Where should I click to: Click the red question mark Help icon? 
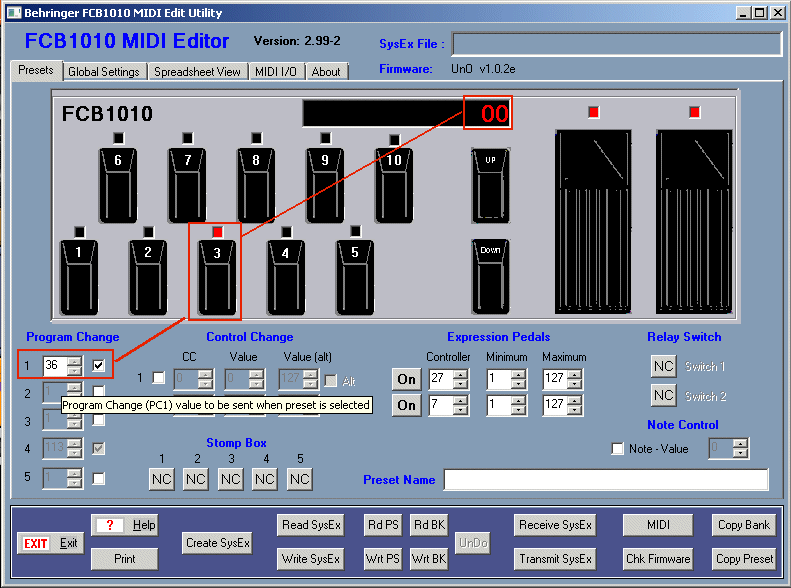[109, 525]
